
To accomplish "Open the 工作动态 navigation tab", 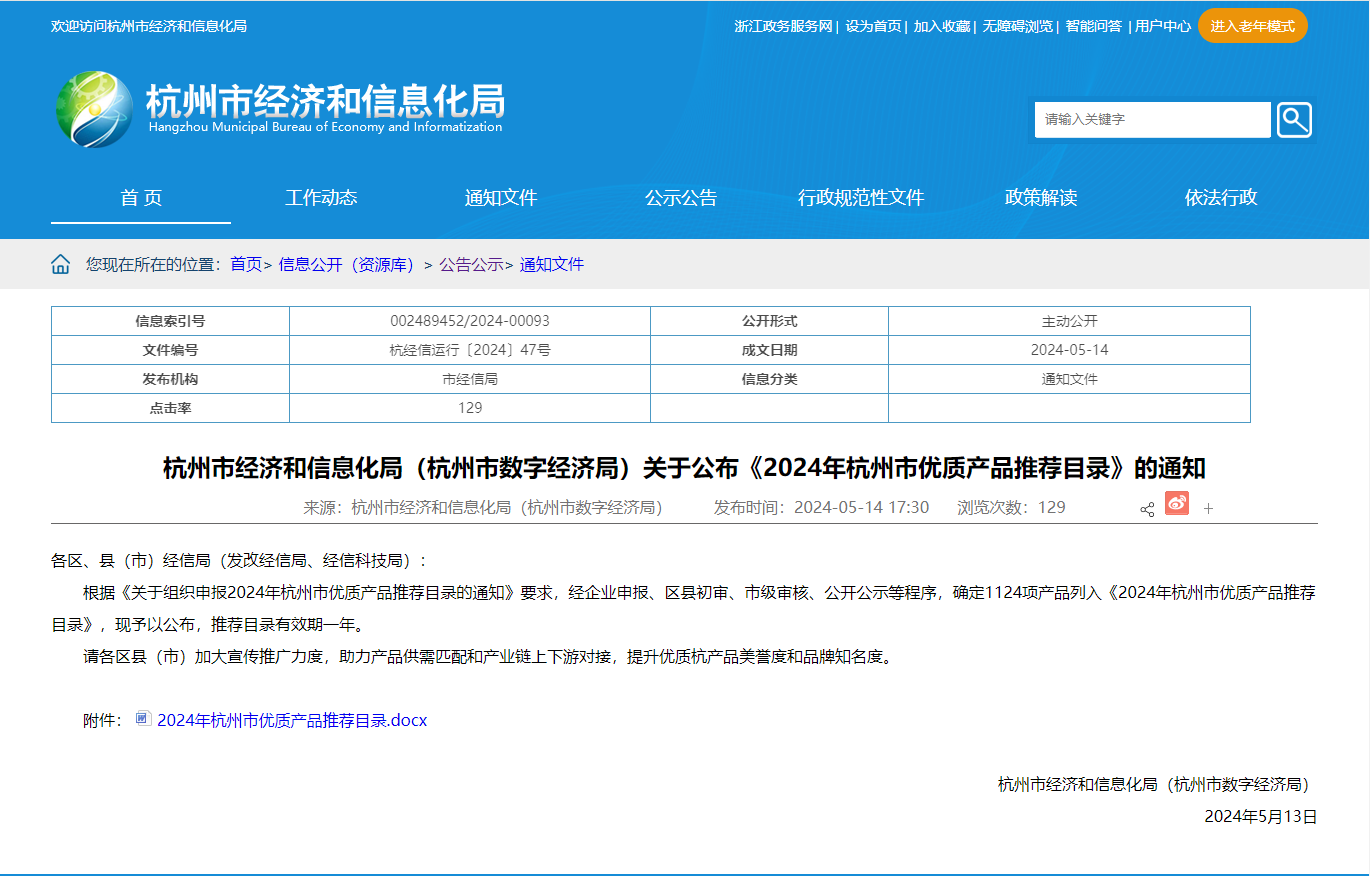I will click(x=321, y=198).
